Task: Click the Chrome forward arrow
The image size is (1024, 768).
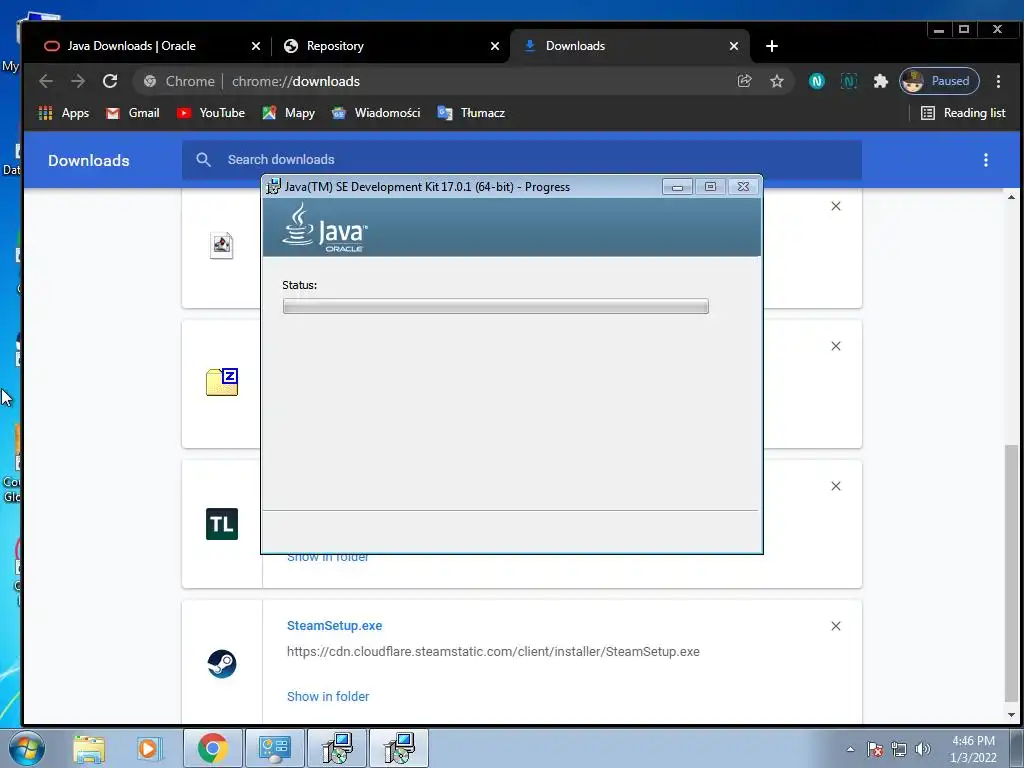Action: [x=78, y=81]
